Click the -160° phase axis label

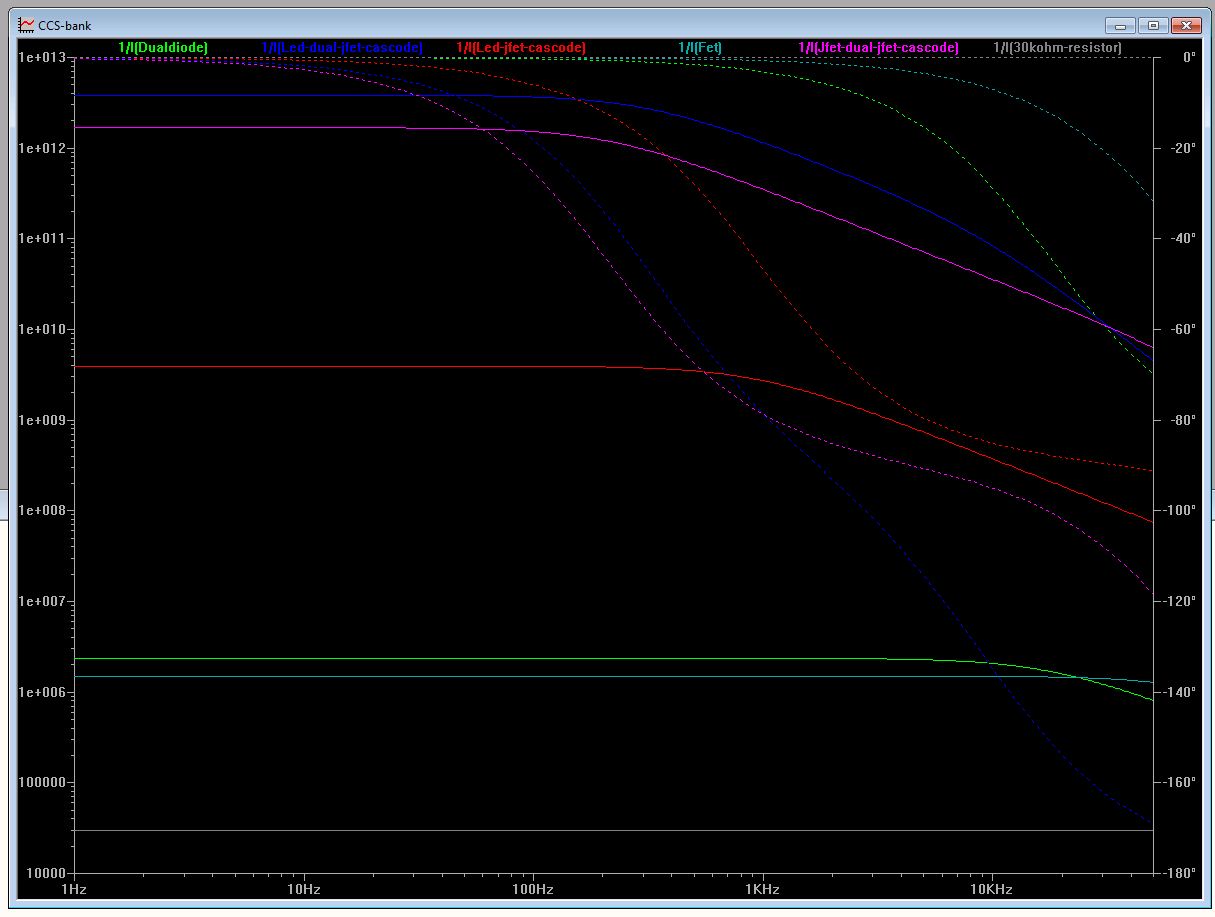1180,782
